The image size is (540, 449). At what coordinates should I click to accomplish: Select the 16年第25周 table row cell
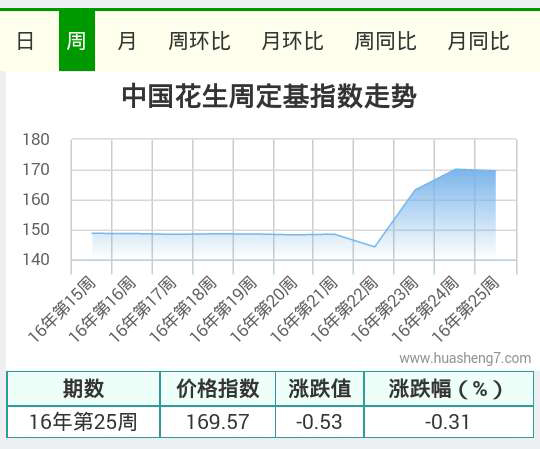click(83, 422)
